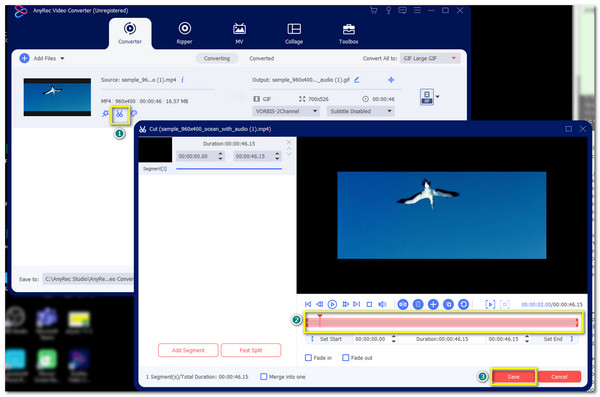
Task: Click the red Save button
Action: 513,377
